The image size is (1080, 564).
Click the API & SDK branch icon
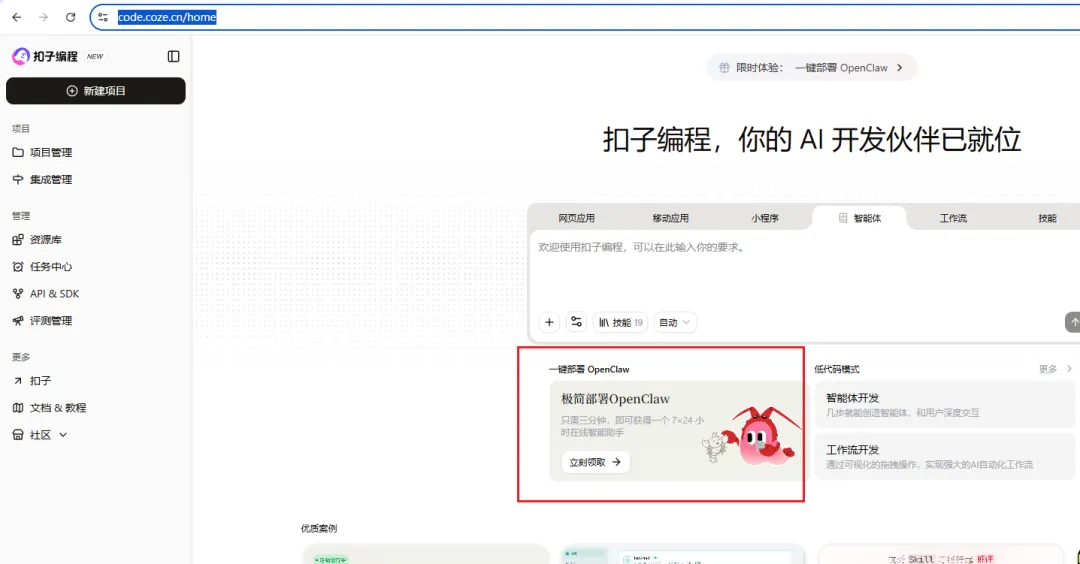click(x=18, y=293)
